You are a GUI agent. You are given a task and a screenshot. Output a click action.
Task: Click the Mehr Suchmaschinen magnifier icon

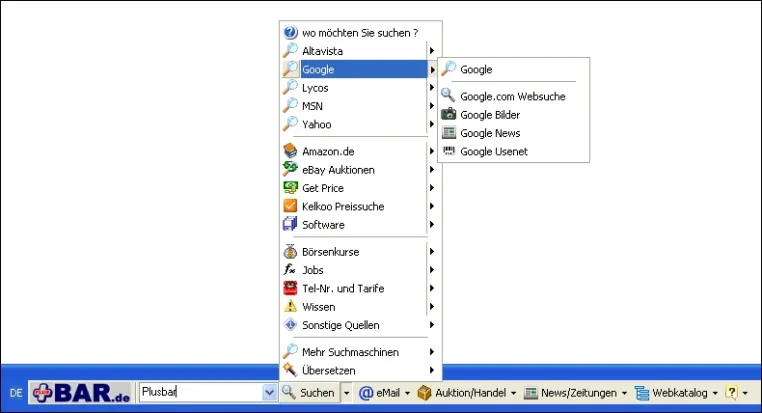(x=290, y=351)
